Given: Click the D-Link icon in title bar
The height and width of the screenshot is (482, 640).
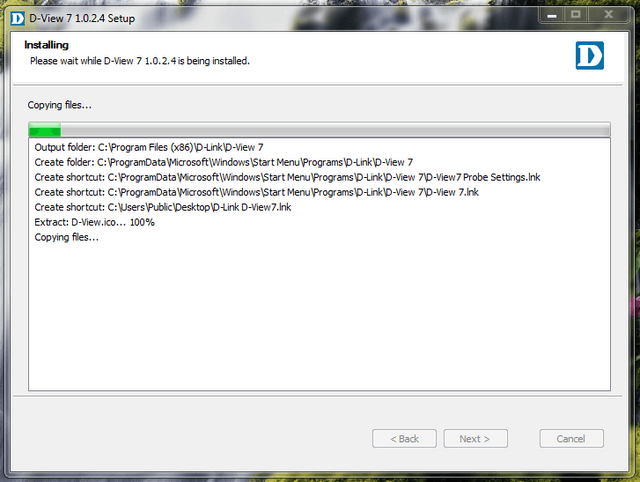Looking at the screenshot, I should (18, 18).
